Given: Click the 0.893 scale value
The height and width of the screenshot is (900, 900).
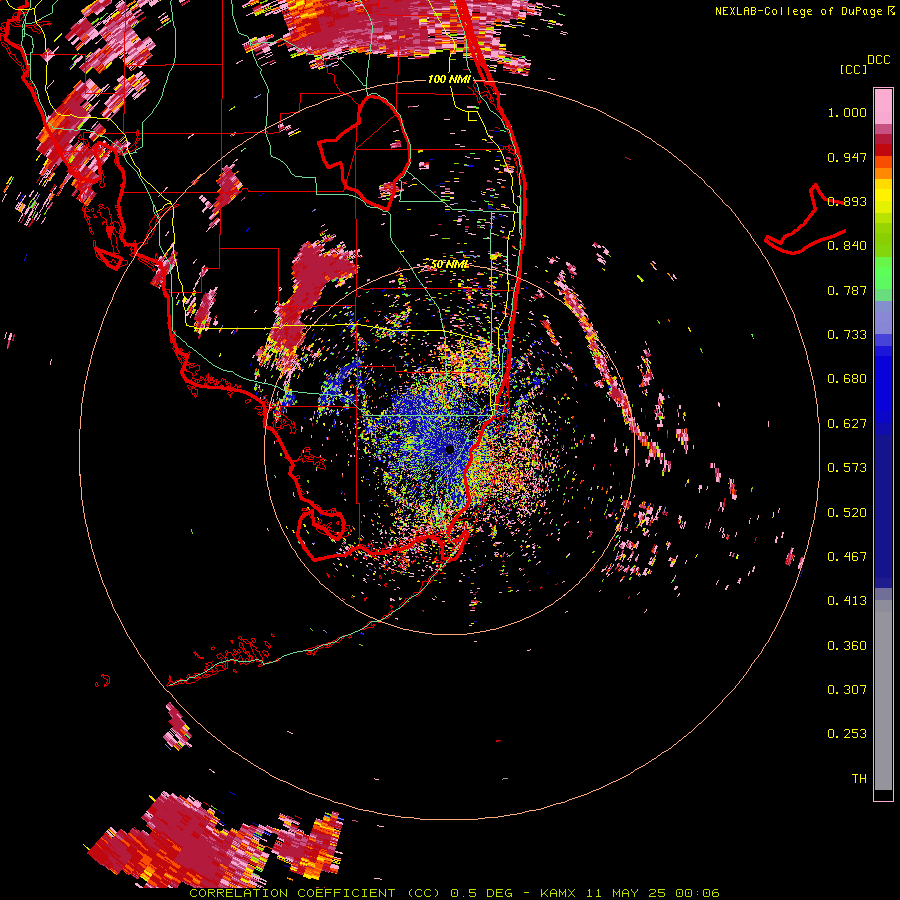Looking at the screenshot, I should coord(847,201).
